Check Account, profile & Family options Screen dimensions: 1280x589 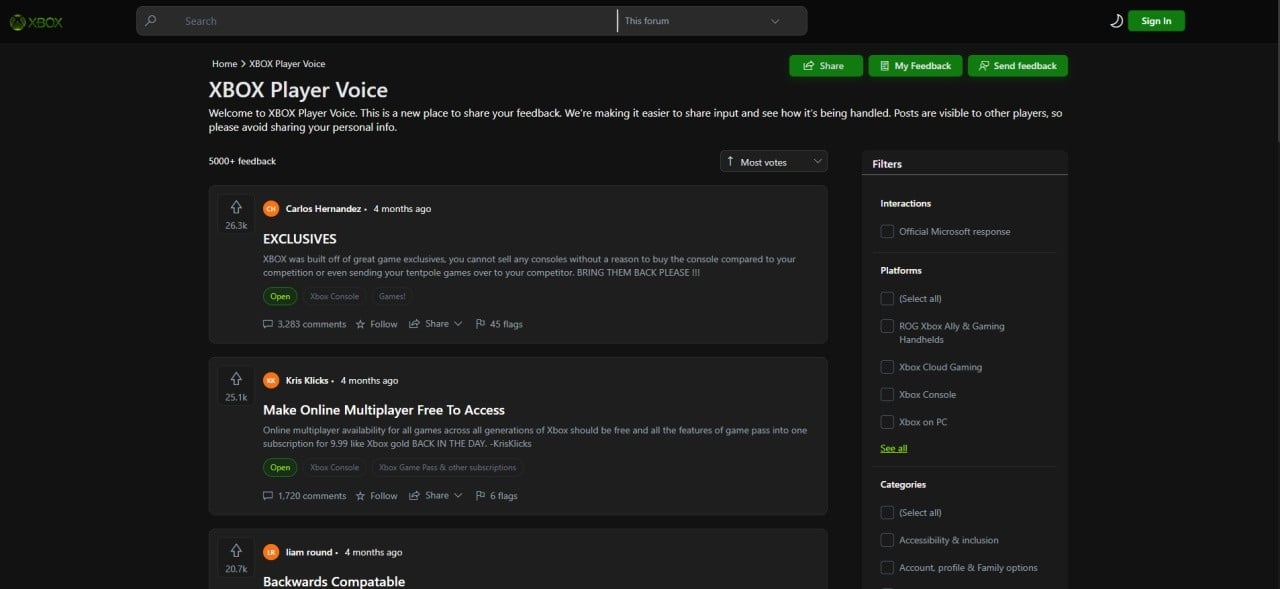tap(887, 568)
